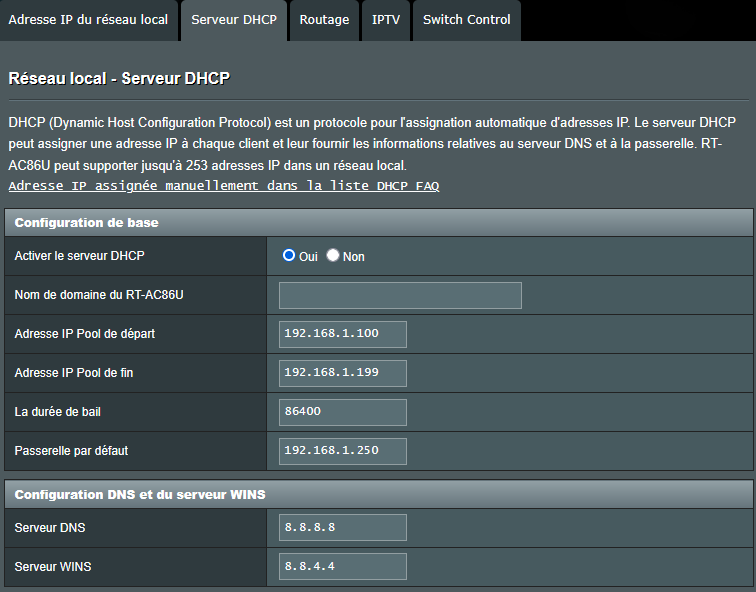Image resolution: width=756 pixels, height=592 pixels.
Task: Go to the IPTV tab
Action: coord(386,20)
